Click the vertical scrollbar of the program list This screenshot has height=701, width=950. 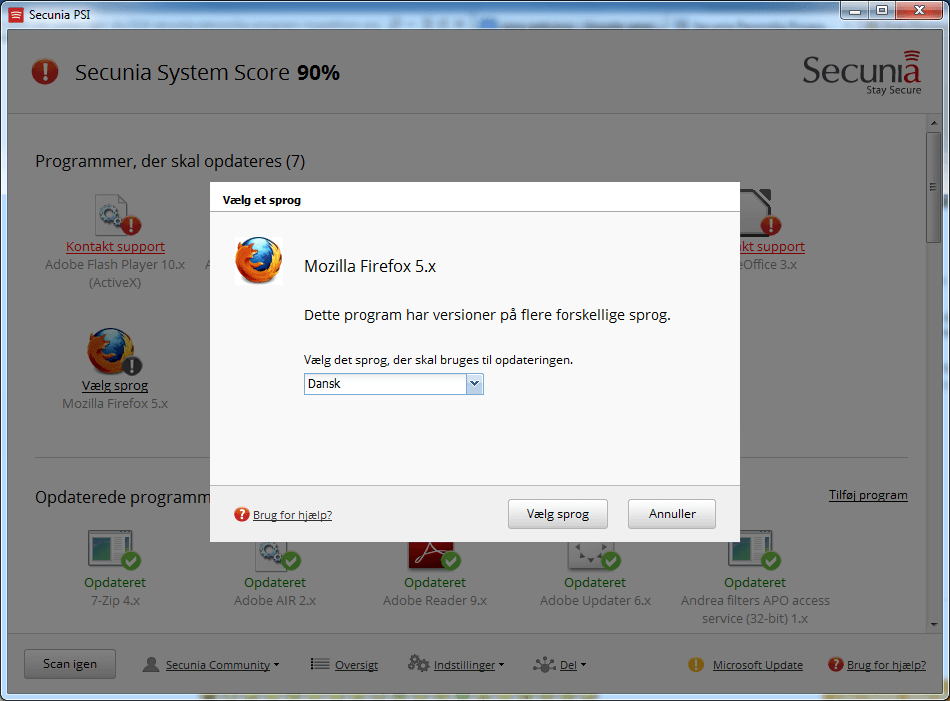[933, 400]
